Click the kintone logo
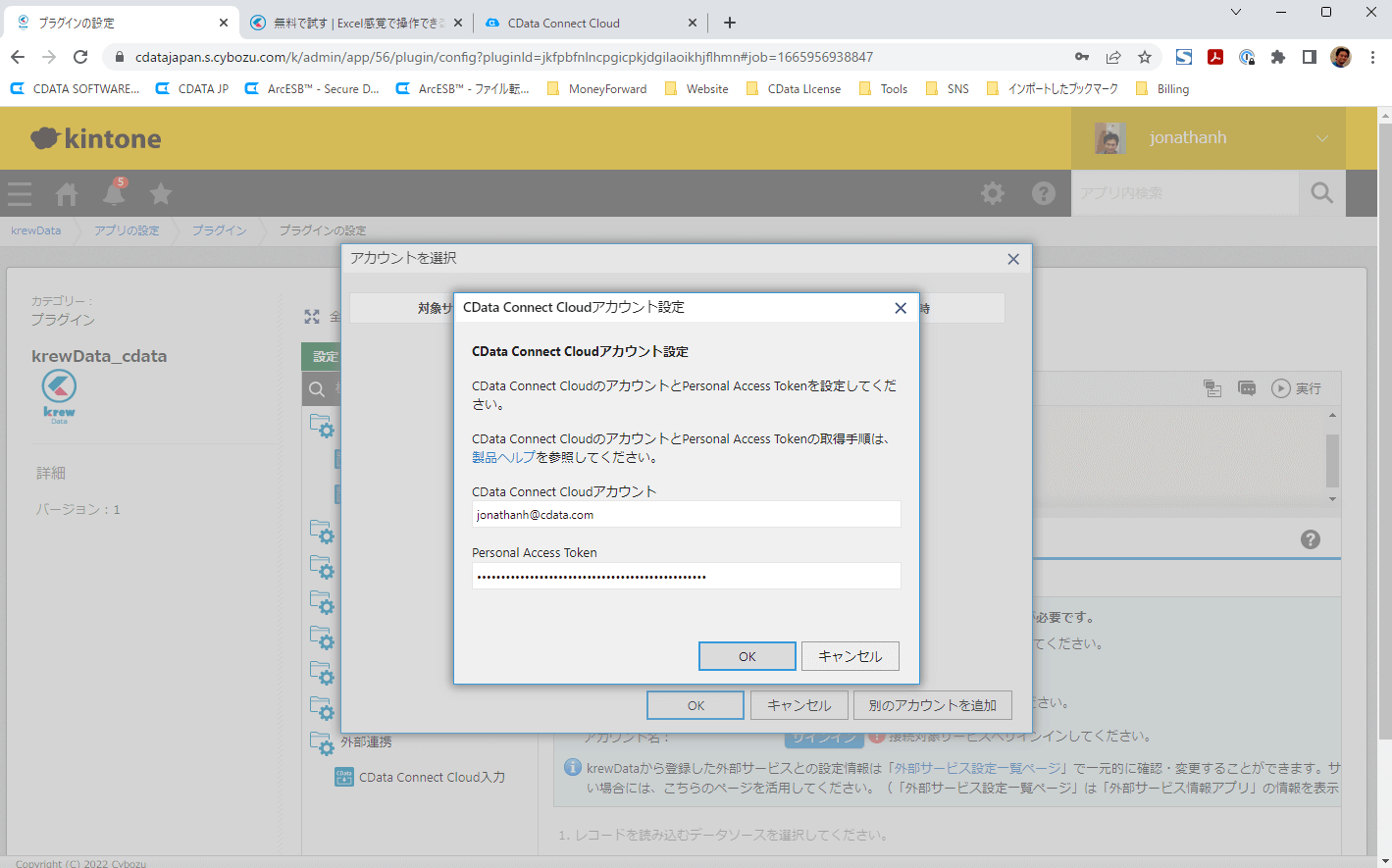Image resolution: width=1392 pixels, height=868 pixels. [96, 138]
